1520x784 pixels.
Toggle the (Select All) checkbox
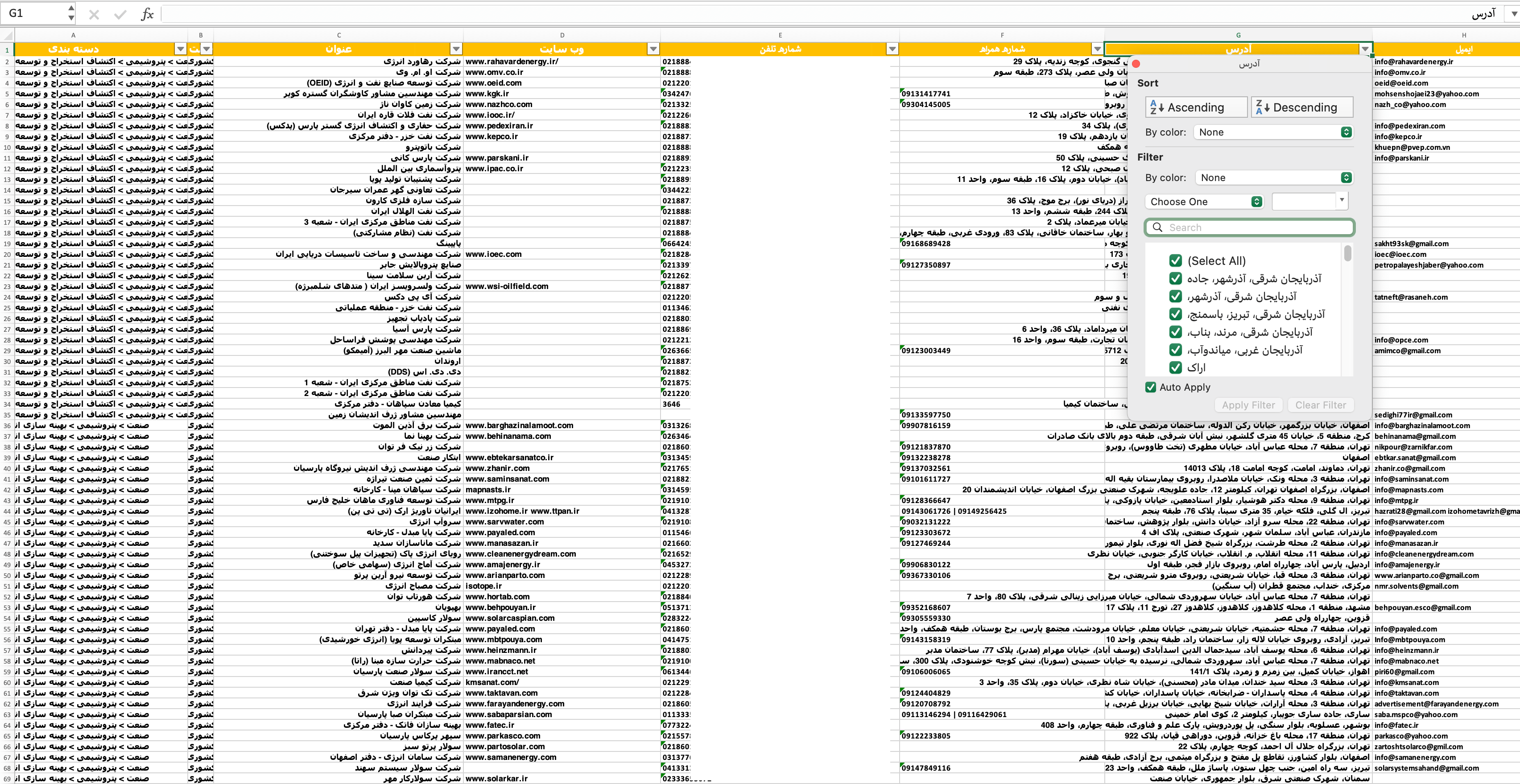pyautogui.click(x=1175, y=261)
